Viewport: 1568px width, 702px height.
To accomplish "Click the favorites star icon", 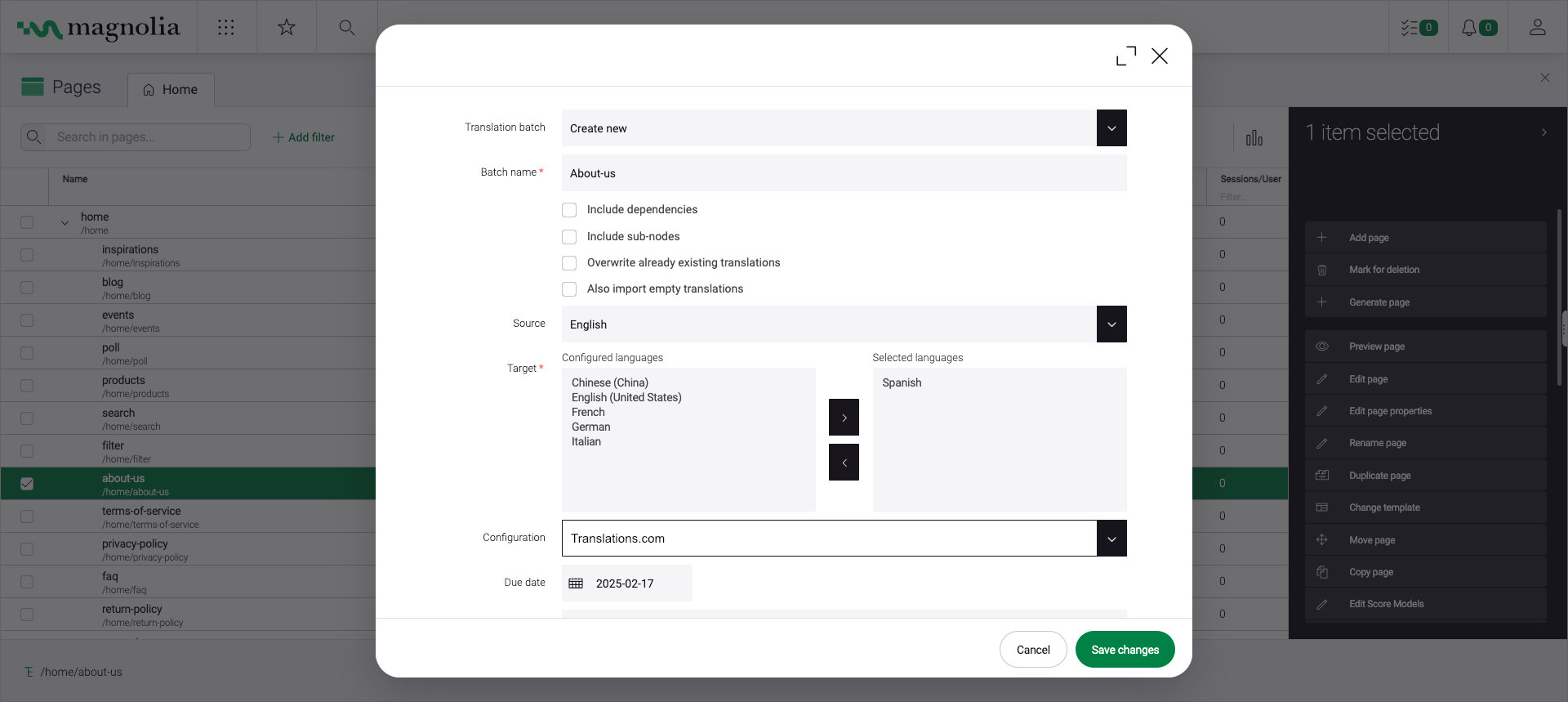I will coord(287,28).
